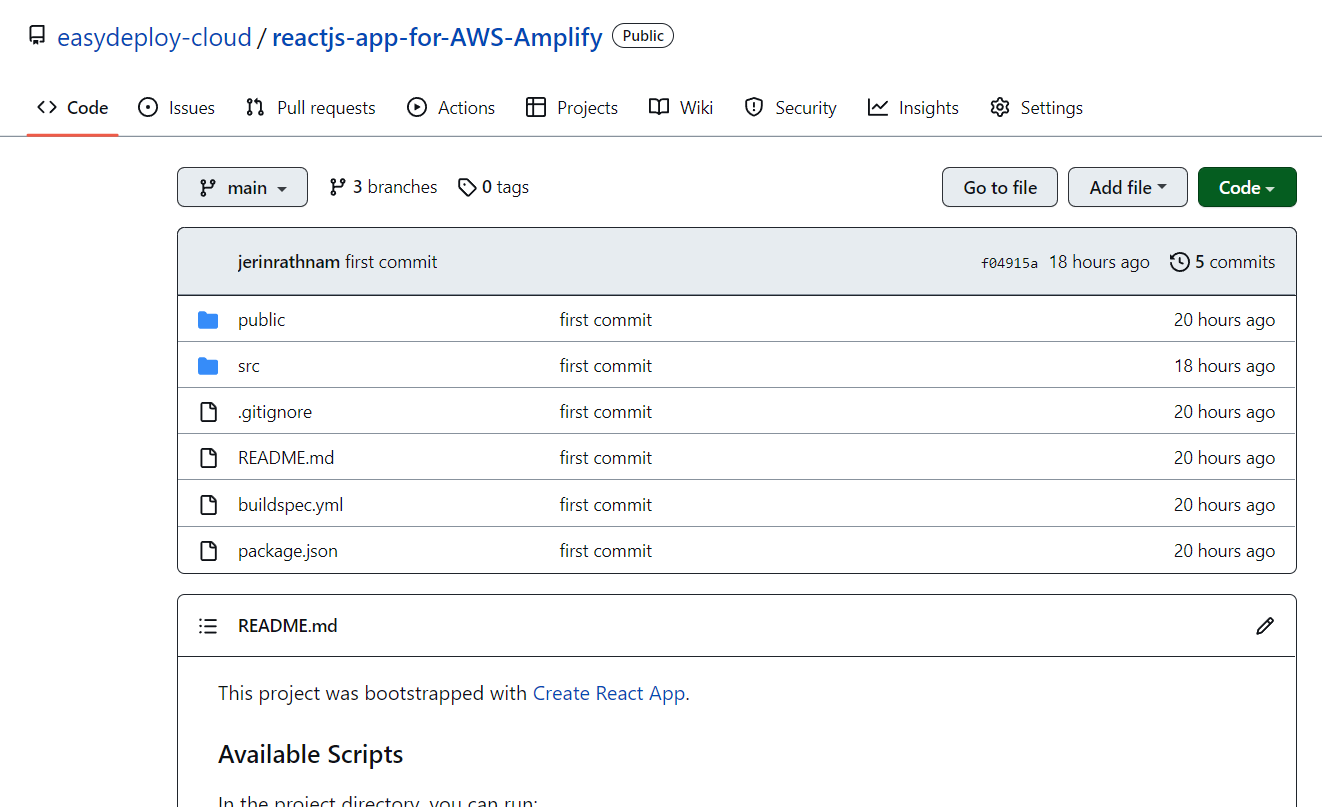
Task: Go to the Actions tab
Action: (451, 108)
